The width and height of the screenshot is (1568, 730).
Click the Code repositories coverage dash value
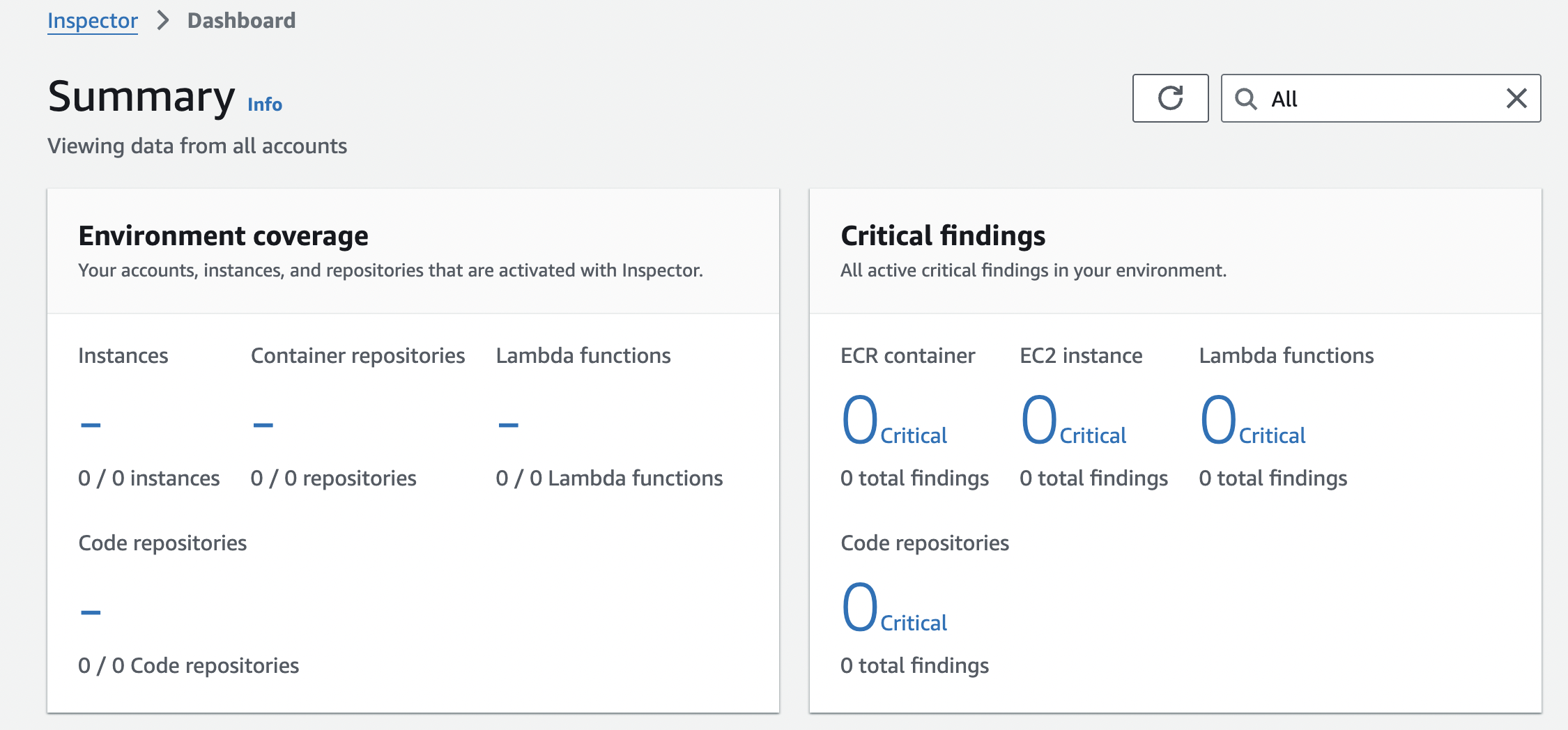pos(91,612)
